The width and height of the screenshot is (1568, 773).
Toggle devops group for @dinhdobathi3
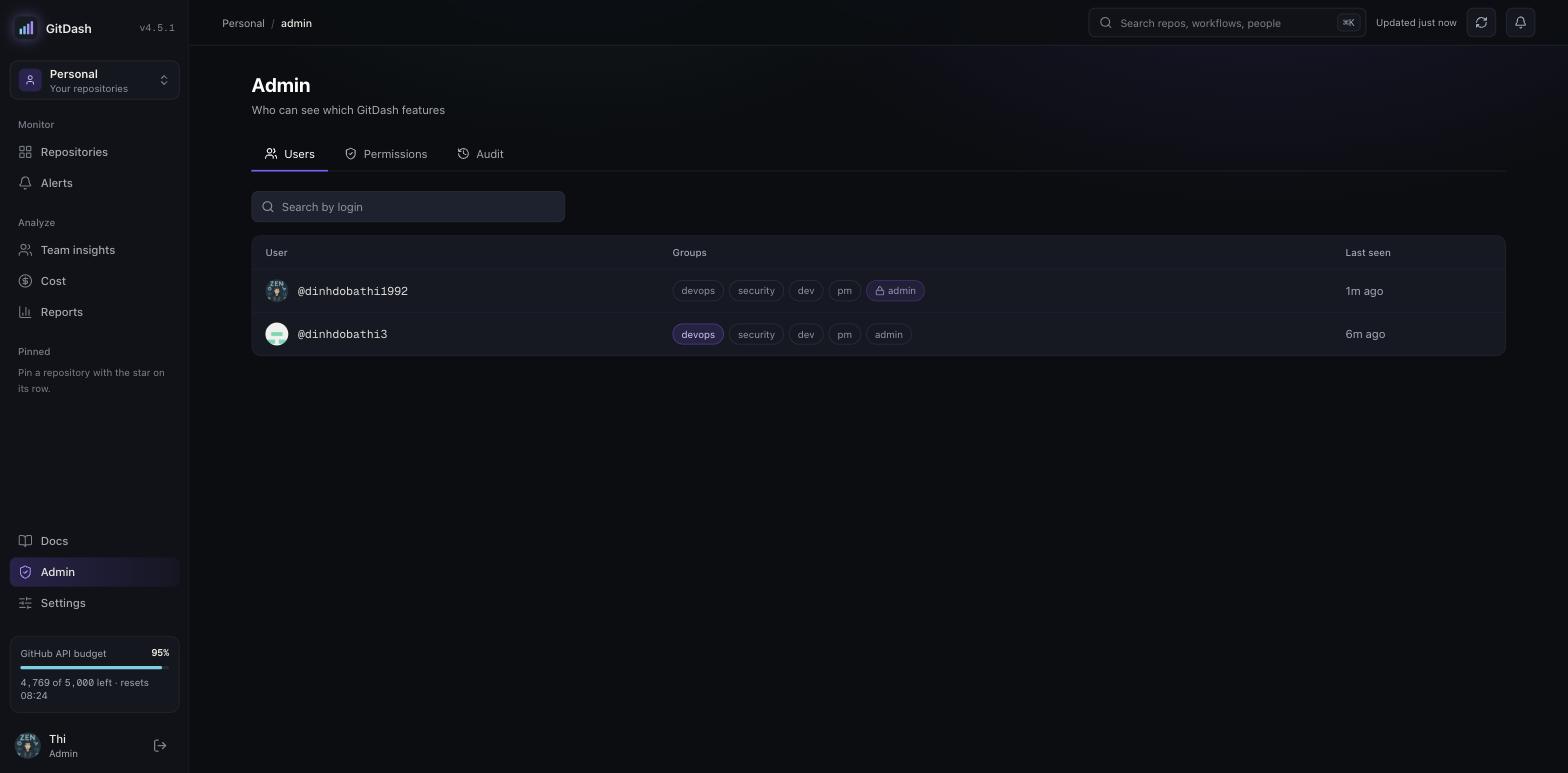698,334
